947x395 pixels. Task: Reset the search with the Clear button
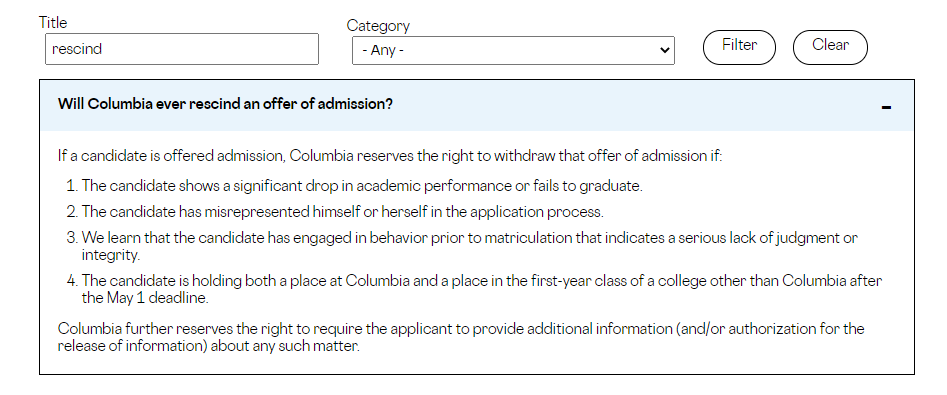pos(830,47)
